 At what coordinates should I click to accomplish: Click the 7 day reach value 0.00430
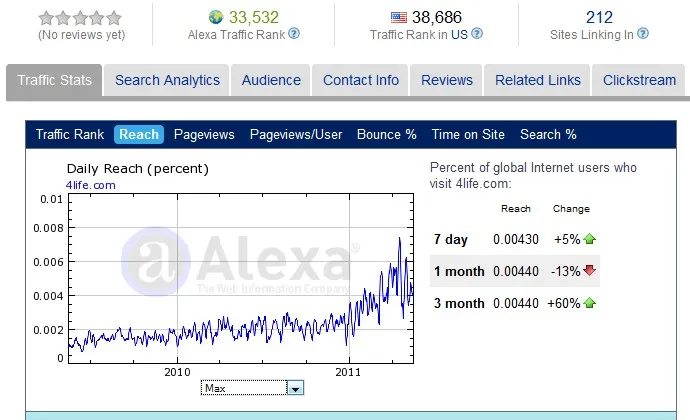(516, 239)
